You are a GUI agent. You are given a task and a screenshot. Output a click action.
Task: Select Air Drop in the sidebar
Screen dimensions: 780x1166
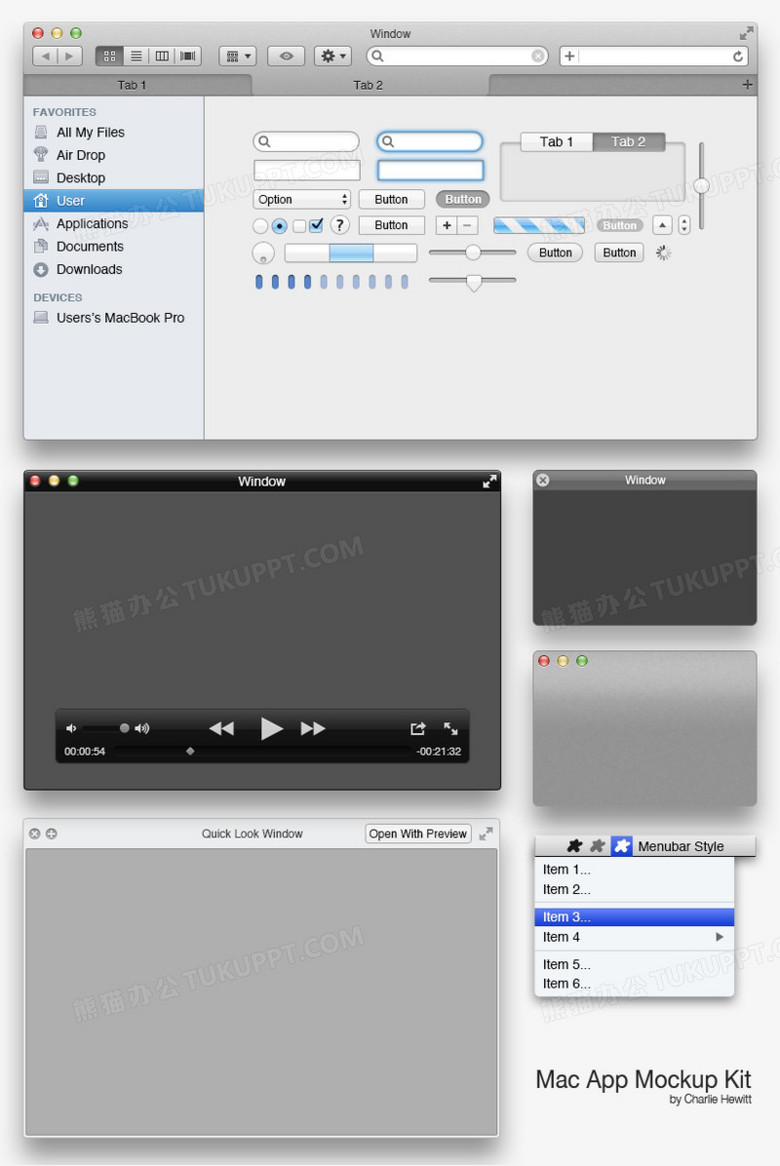pyautogui.click(x=80, y=155)
